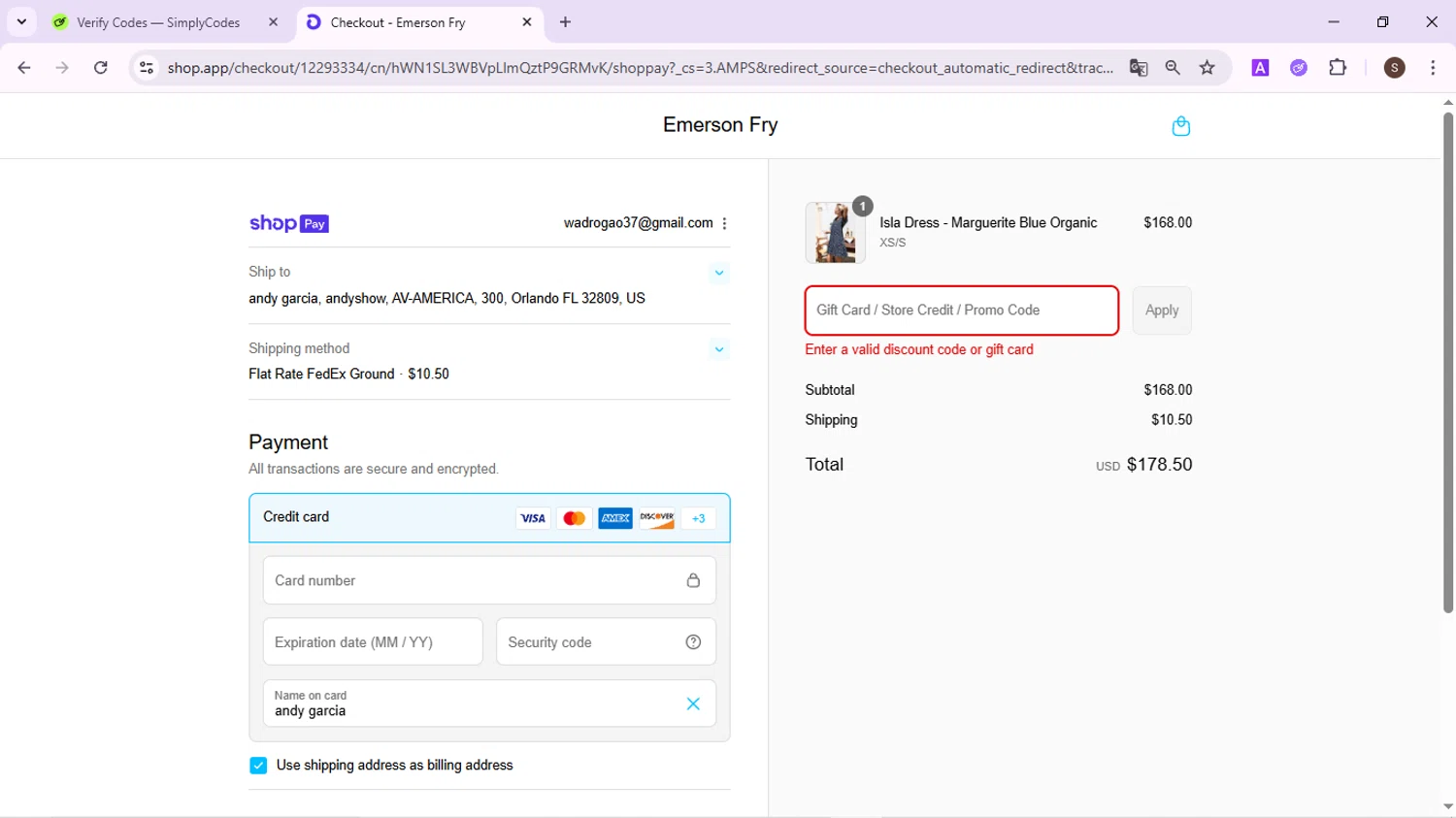Focus the Security code field
Screen dimensions: 1456x818
click(606, 641)
